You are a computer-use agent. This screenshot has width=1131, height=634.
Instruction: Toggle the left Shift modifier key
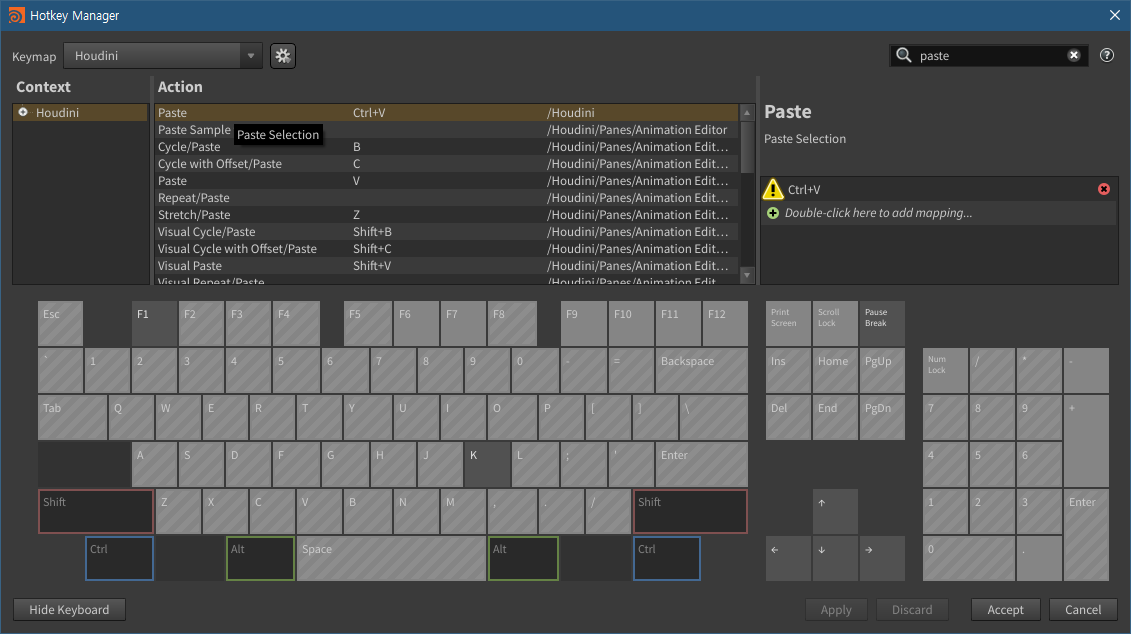95,511
